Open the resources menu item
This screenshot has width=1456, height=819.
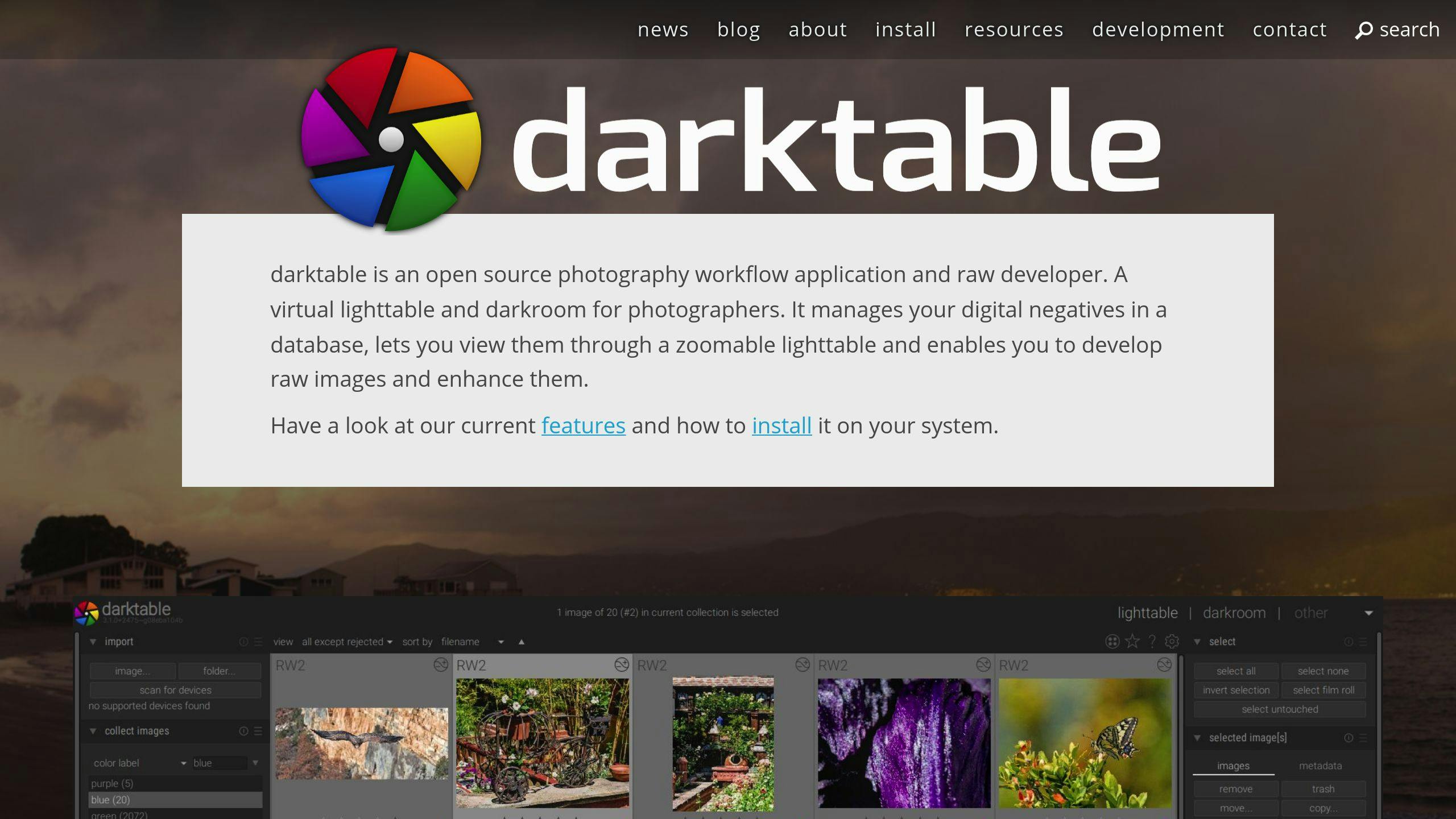(1014, 30)
